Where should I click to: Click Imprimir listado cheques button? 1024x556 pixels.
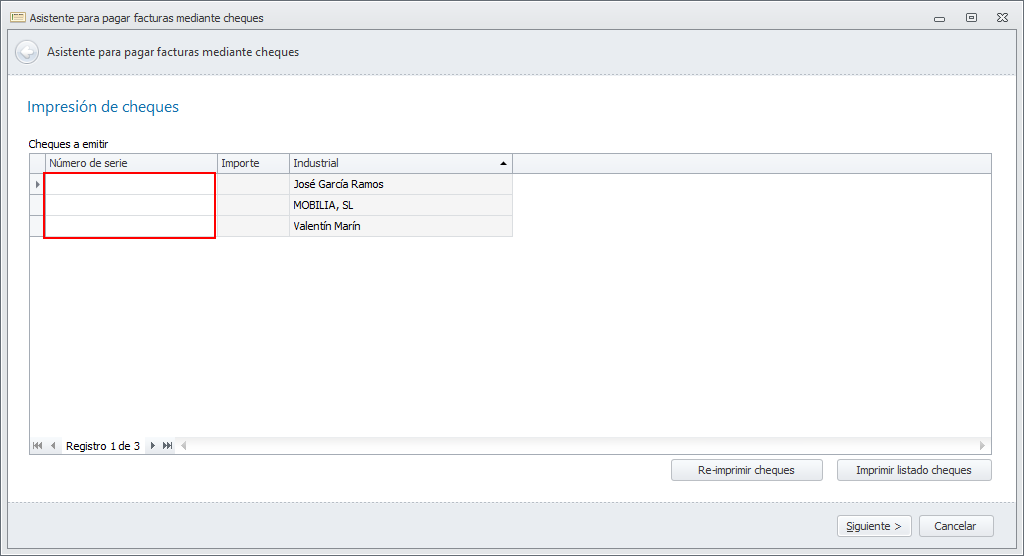[914, 470]
